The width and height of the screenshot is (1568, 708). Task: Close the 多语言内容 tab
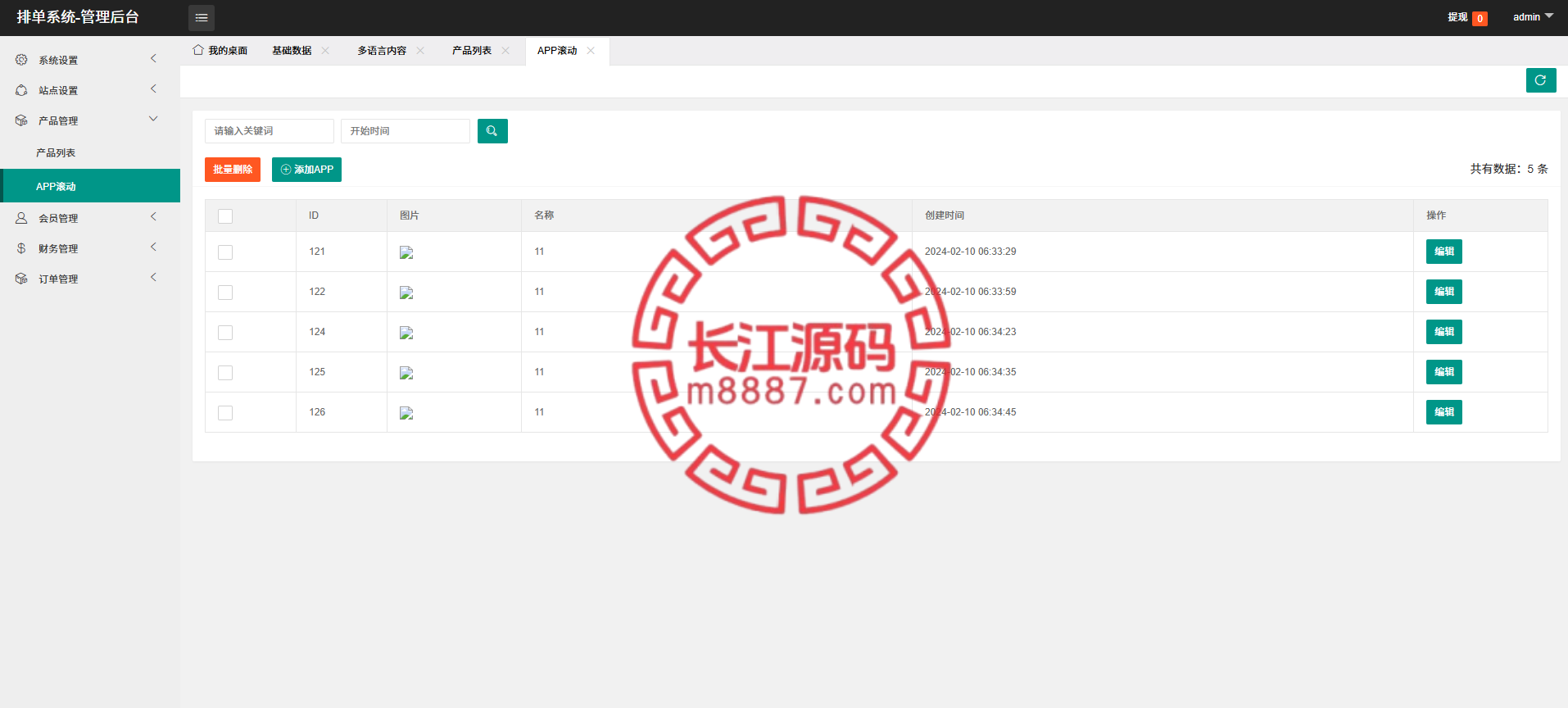pyautogui.click(x=420, y=51)
